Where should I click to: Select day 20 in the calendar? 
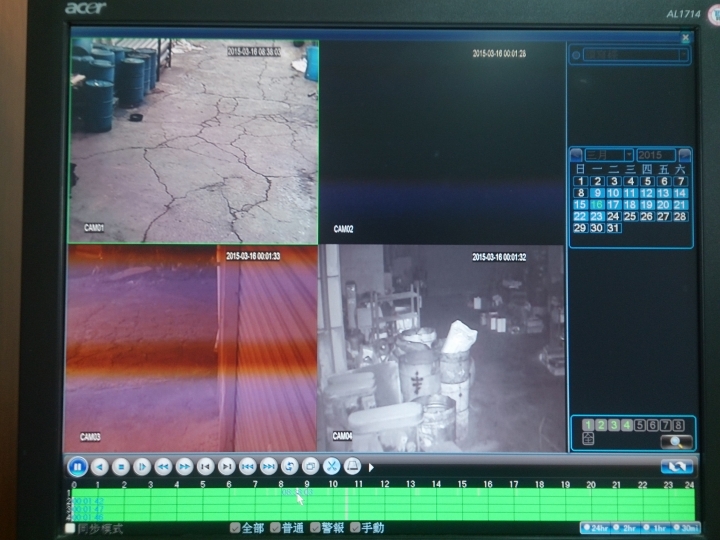[664, 205]
